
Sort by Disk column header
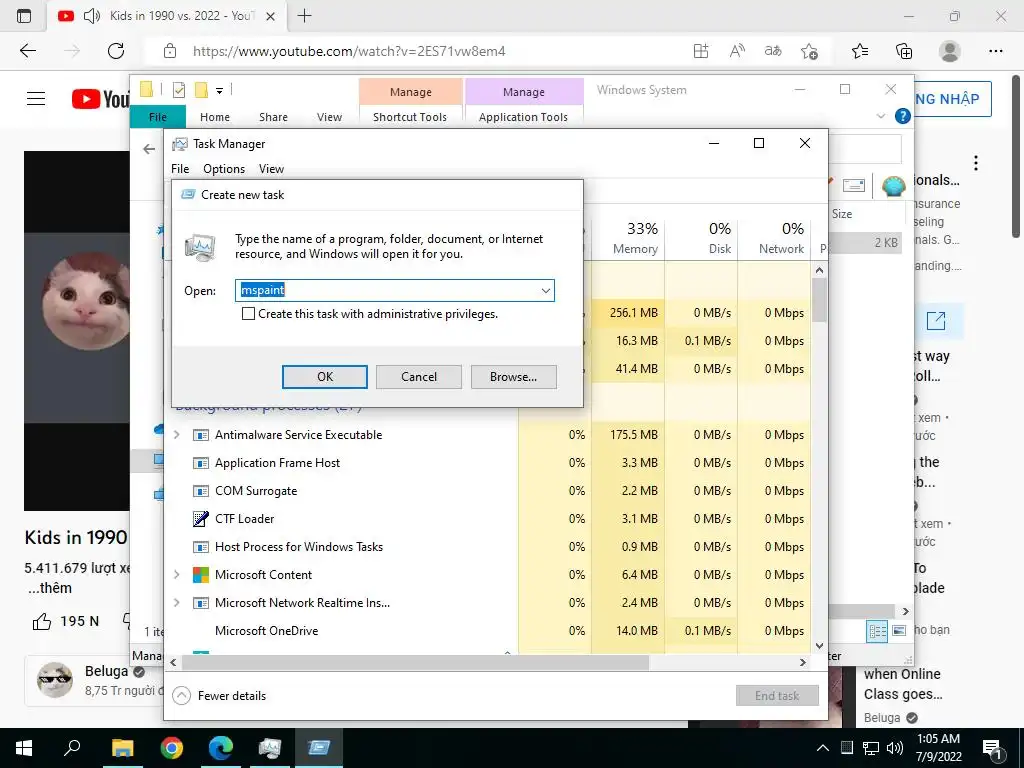[701, 238]
